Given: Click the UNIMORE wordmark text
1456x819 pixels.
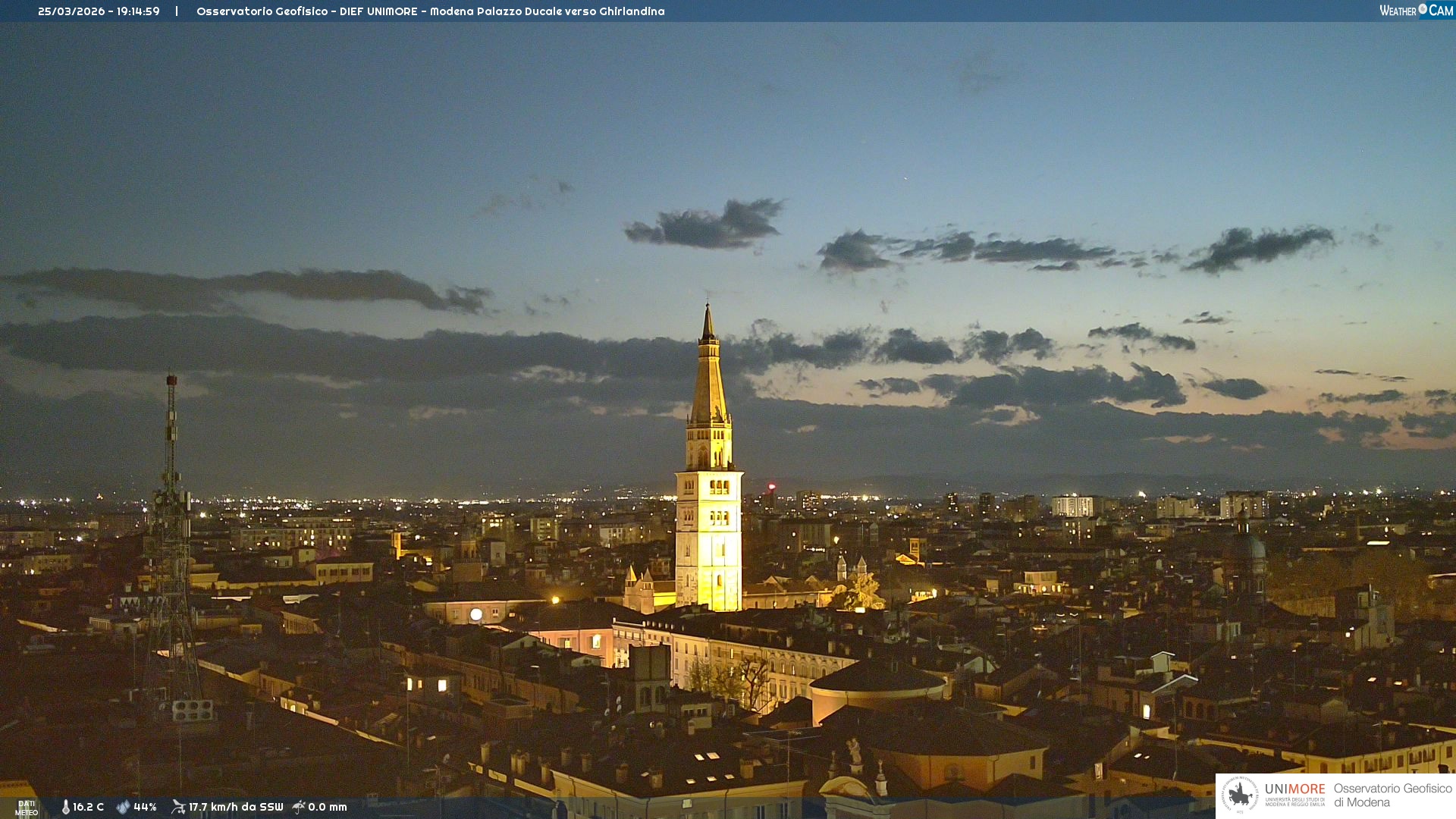Looking at the screenshot, I should [x=1294, y=789].
